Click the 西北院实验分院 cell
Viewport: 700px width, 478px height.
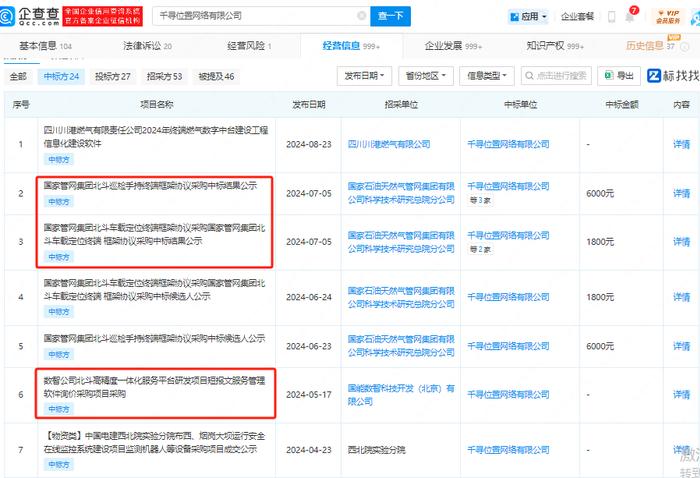(376, 450)
